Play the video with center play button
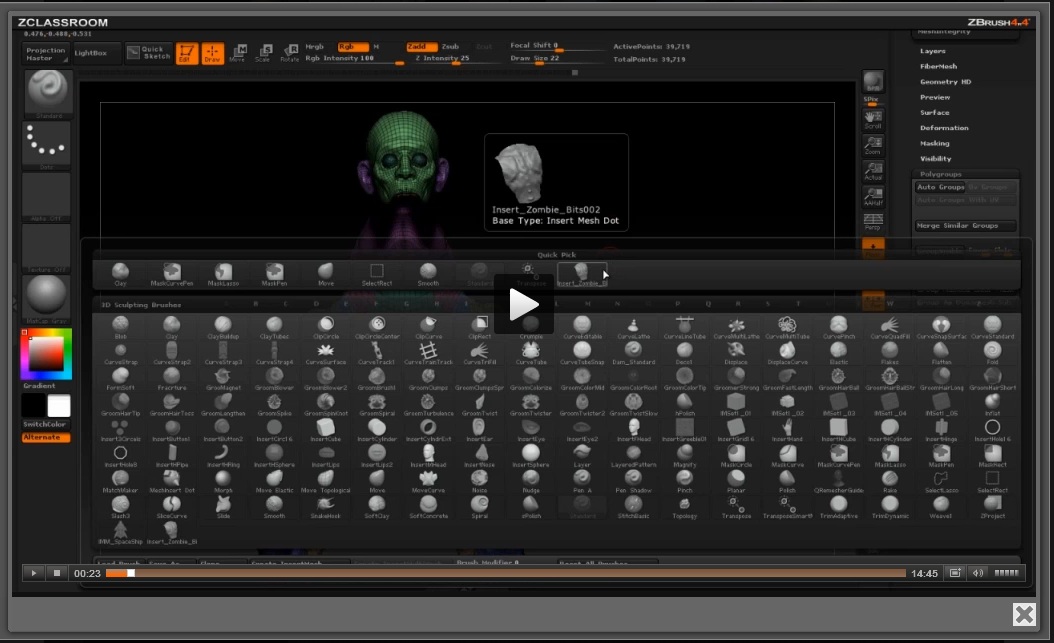Viewport: 1054px width, 643px height. pyautogui.click(x=524, y=304)
